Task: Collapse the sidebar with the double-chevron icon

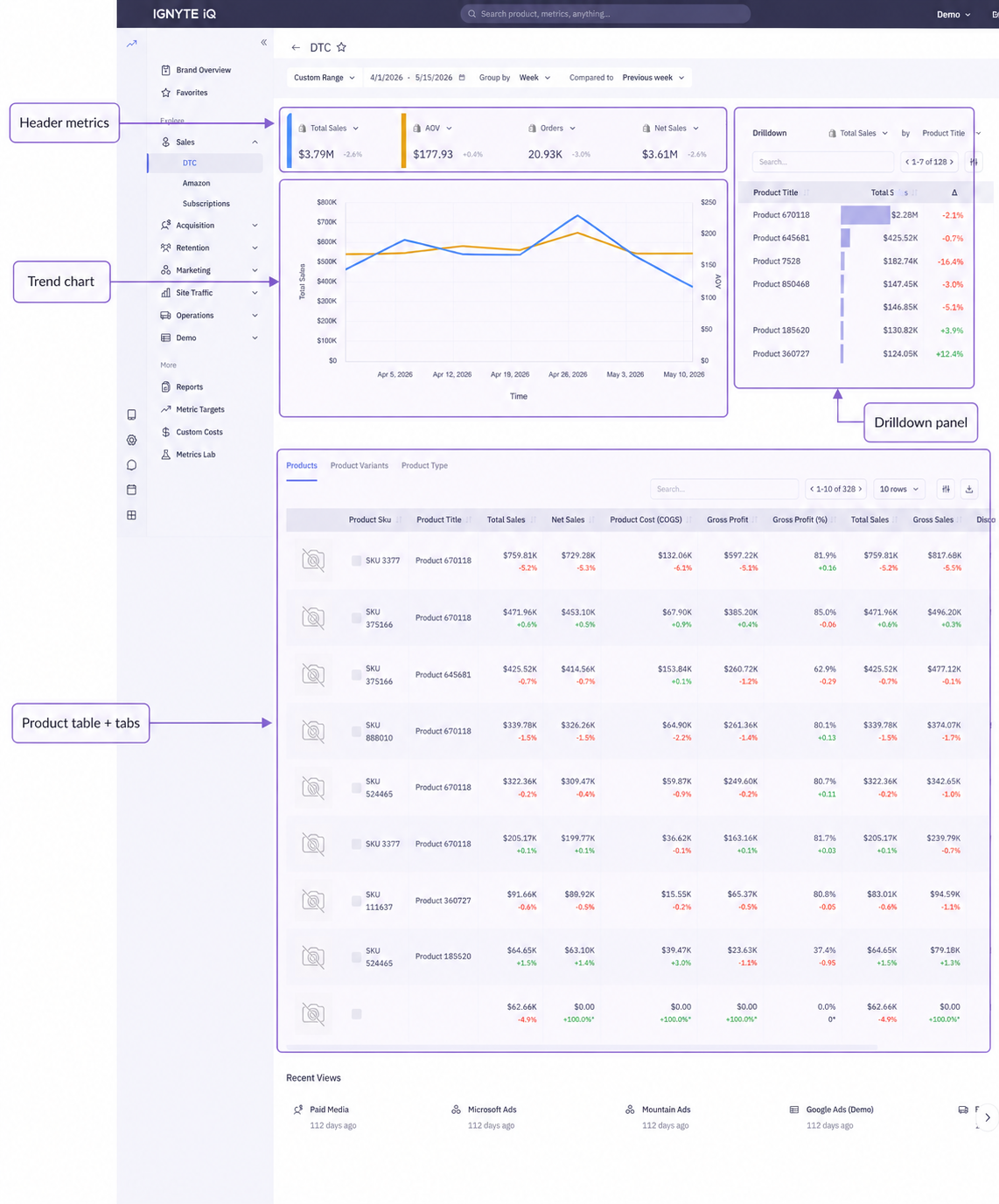Action: (x=263, y=42)
